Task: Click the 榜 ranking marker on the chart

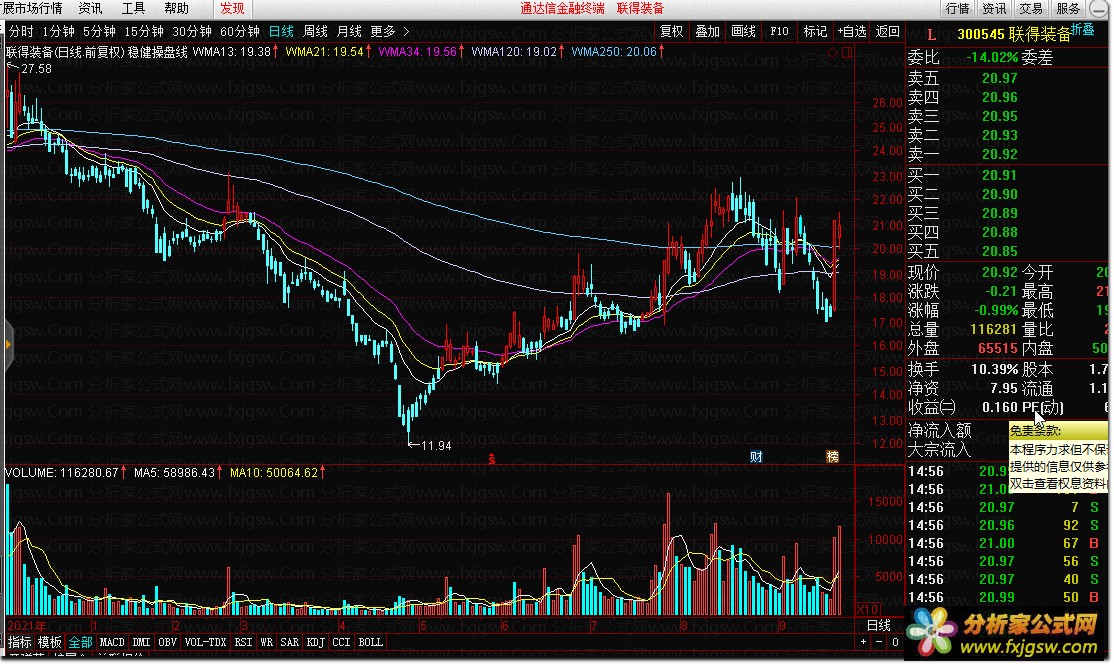Action: pos(832,457)
